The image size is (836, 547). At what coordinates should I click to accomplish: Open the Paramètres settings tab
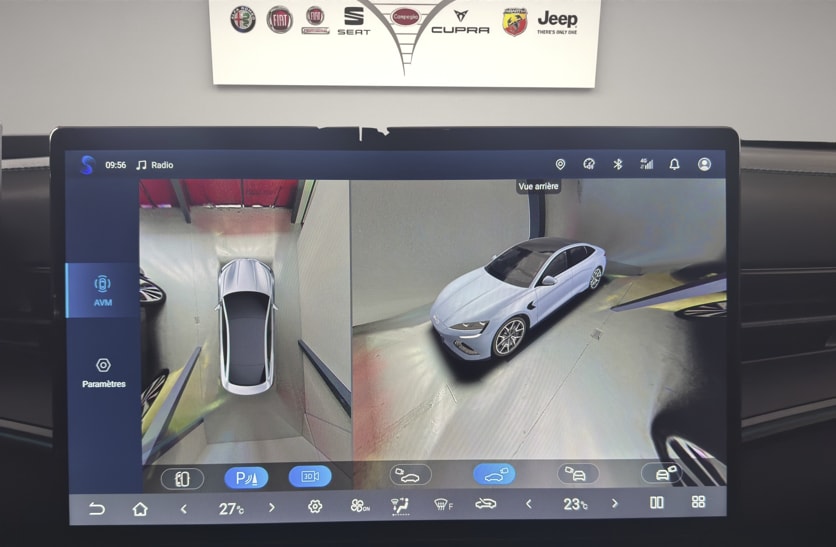tap(103, 373)
